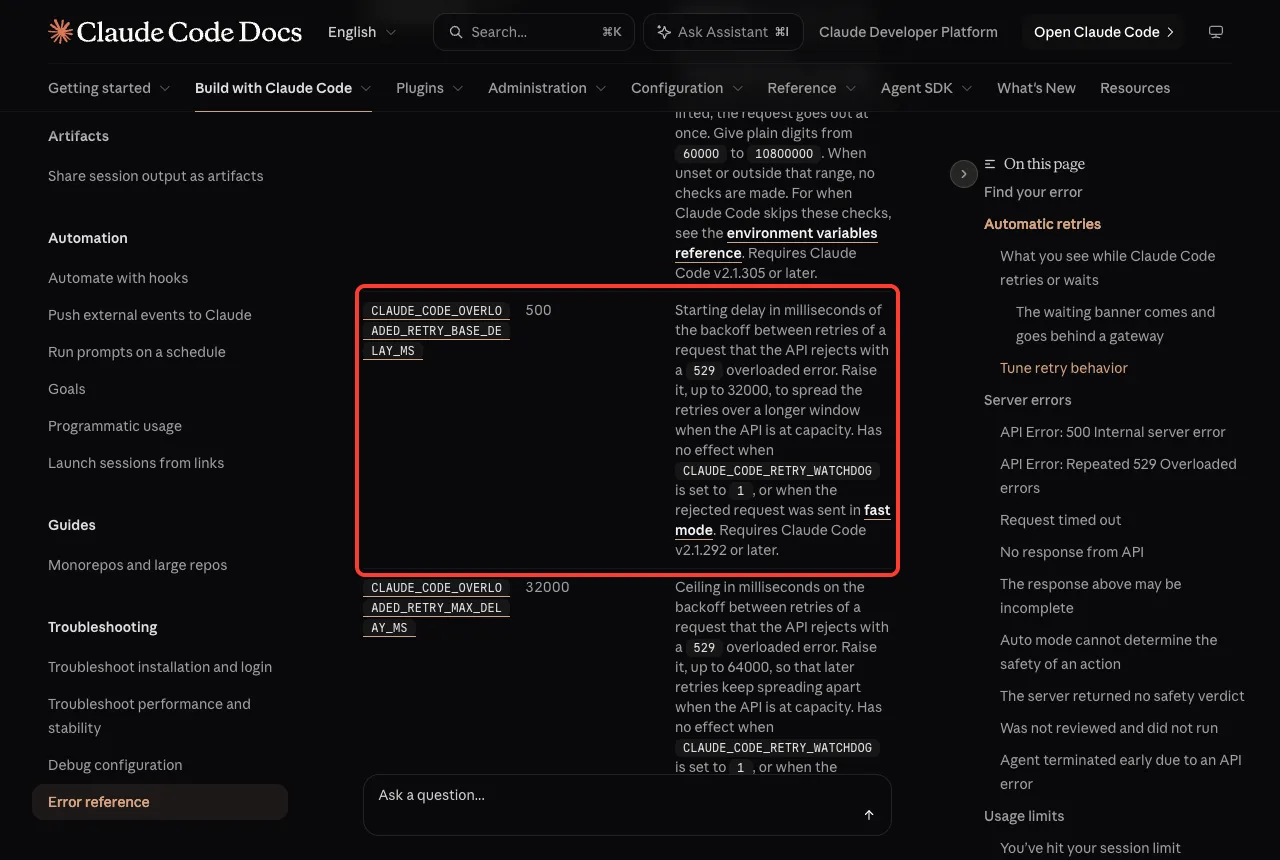Jump to API Error: 500 Internal server error
The width and height of the screenshot is (1280, 860).
[1113, 432]
